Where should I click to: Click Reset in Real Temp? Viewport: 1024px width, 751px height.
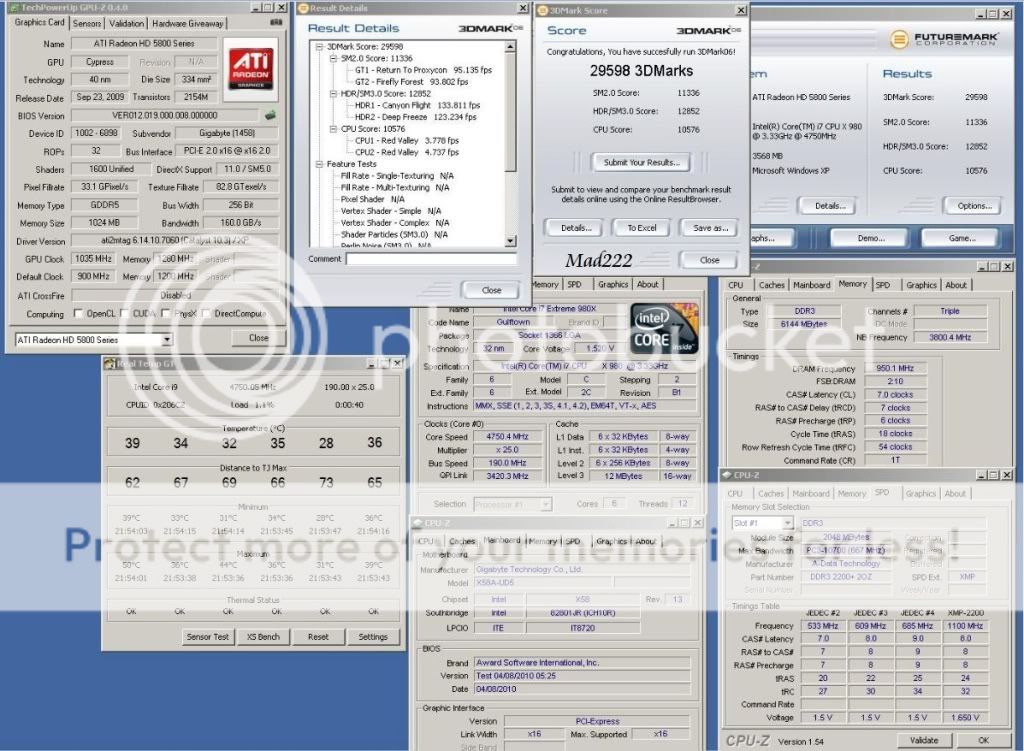pos(318,637)
